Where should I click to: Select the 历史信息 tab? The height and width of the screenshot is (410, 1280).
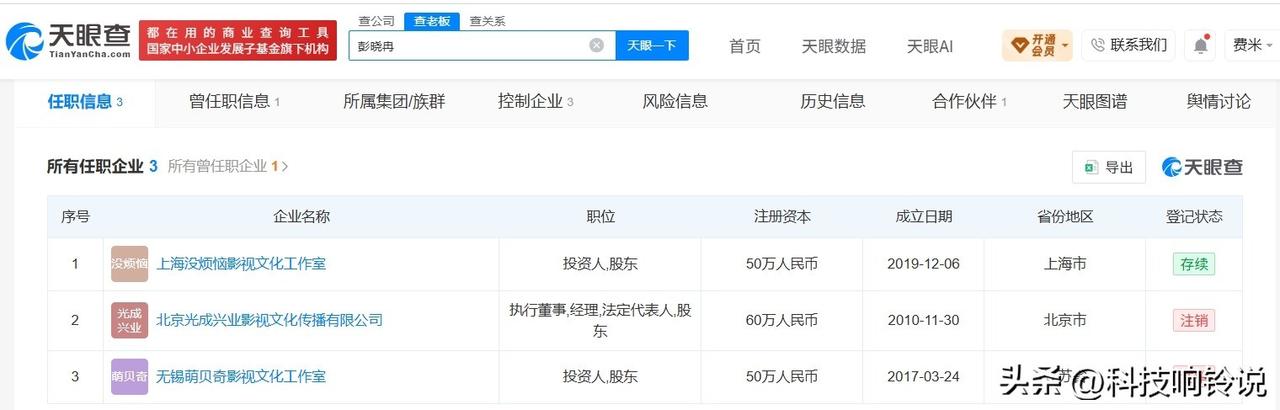[x=833, y=101]
